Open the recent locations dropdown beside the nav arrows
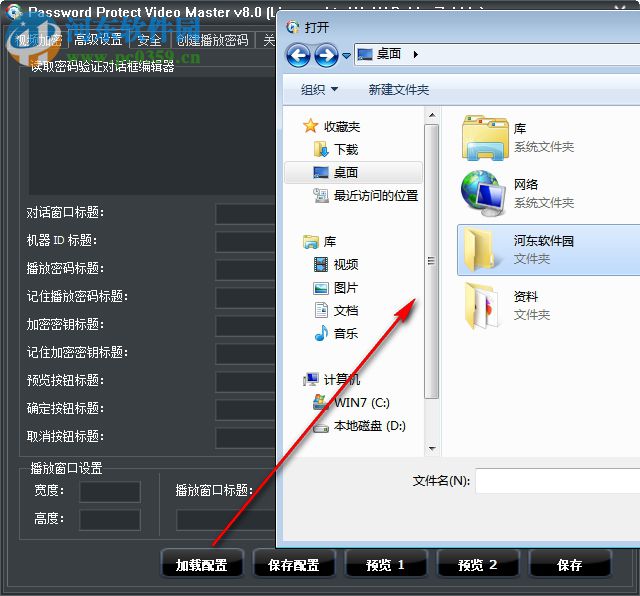Viewport: 640px width, 596px height. coord(346,56)
